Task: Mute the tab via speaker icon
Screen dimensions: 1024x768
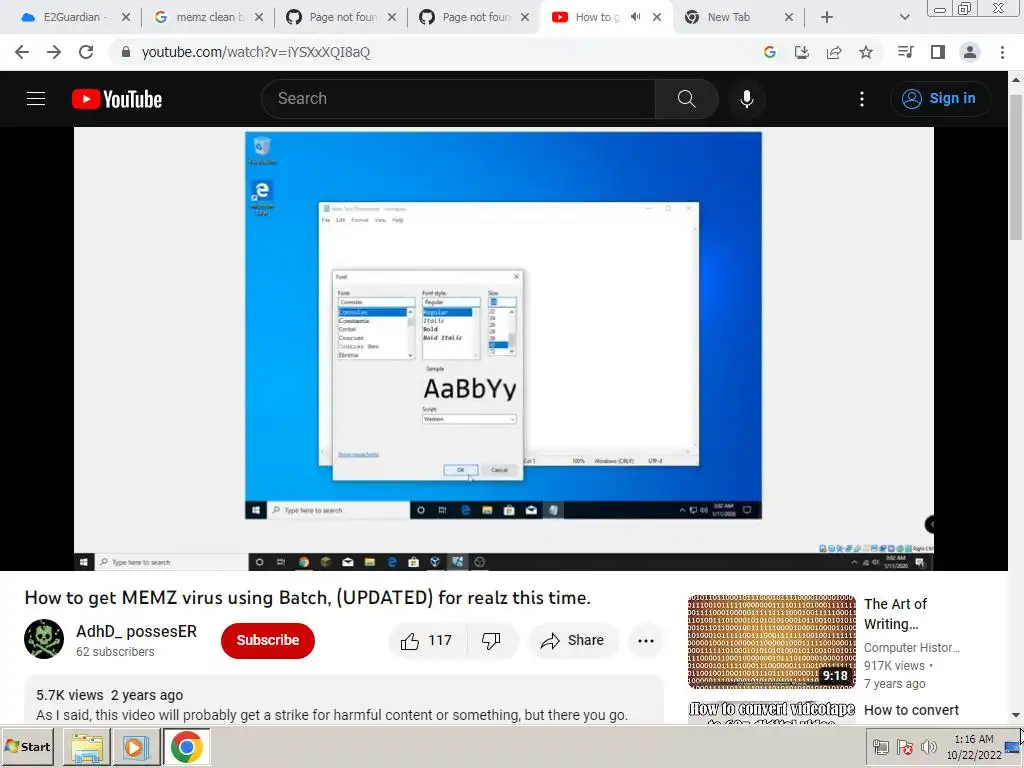Action: [x=635, y=17]
